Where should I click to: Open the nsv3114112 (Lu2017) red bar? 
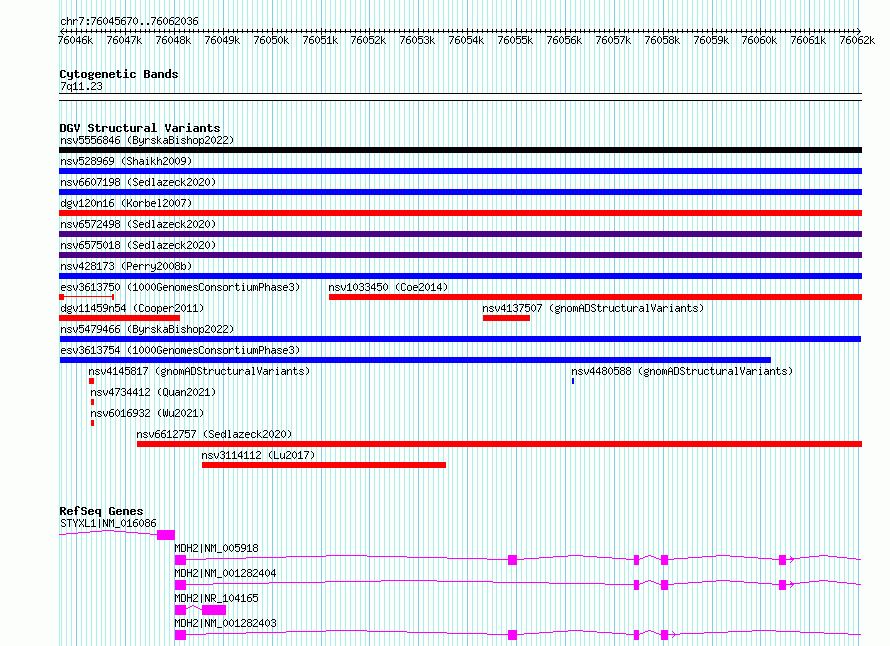click(x=324, y=465)
